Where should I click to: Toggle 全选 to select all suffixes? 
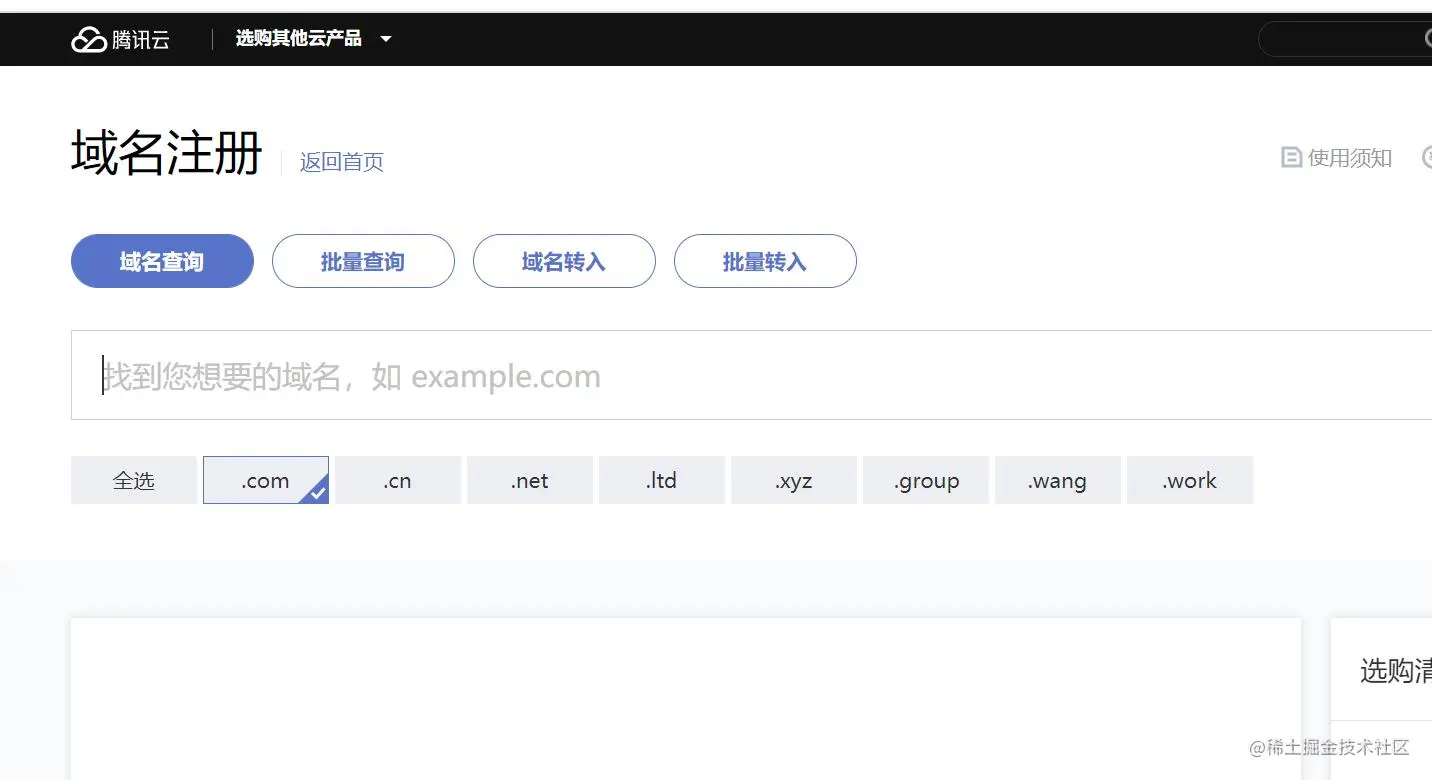pyautogui.click(x=134, y=480)
